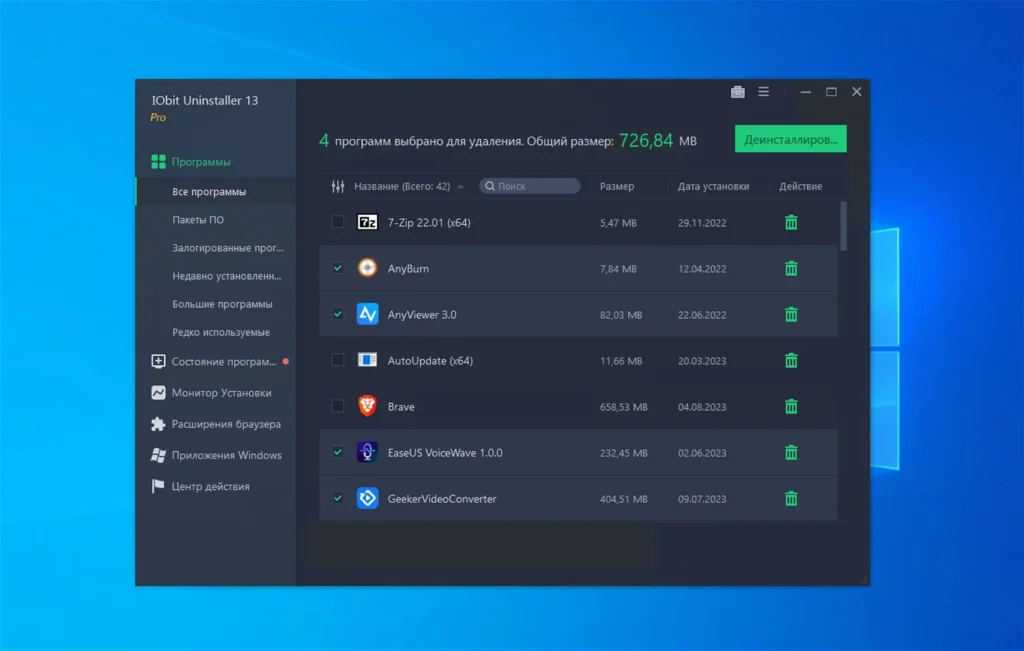This screenshot has width=1024, height=651.
Task: Uncheck the AnyBurn checkbox
Action: tap(338, 268)
